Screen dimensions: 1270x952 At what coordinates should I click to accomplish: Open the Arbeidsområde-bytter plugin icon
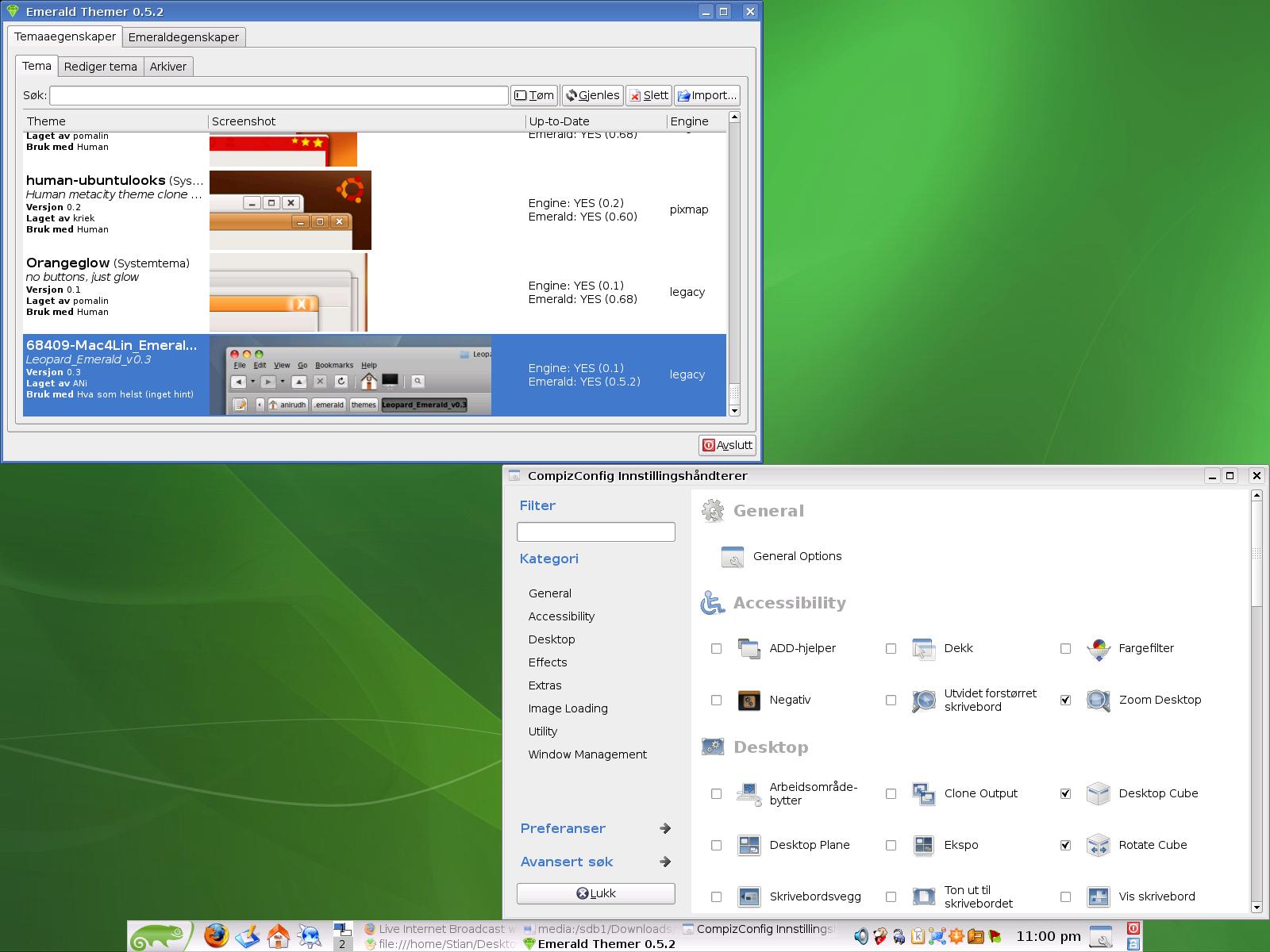[749, 794]
